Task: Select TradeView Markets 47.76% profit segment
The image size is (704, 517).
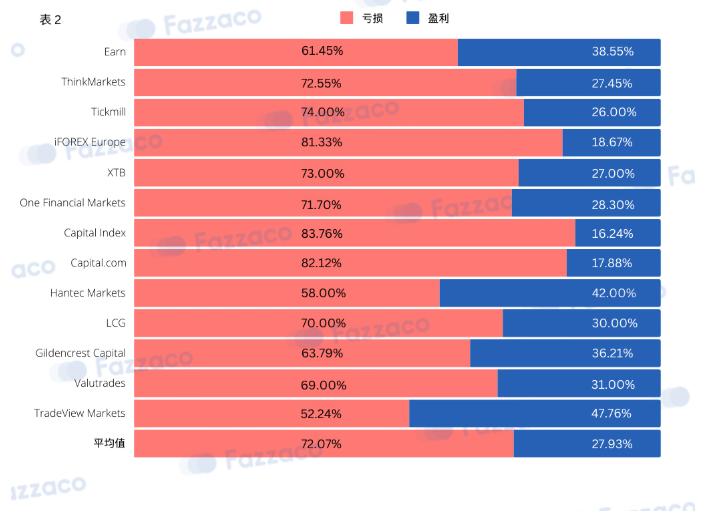Action: click(x=535, y=413)
